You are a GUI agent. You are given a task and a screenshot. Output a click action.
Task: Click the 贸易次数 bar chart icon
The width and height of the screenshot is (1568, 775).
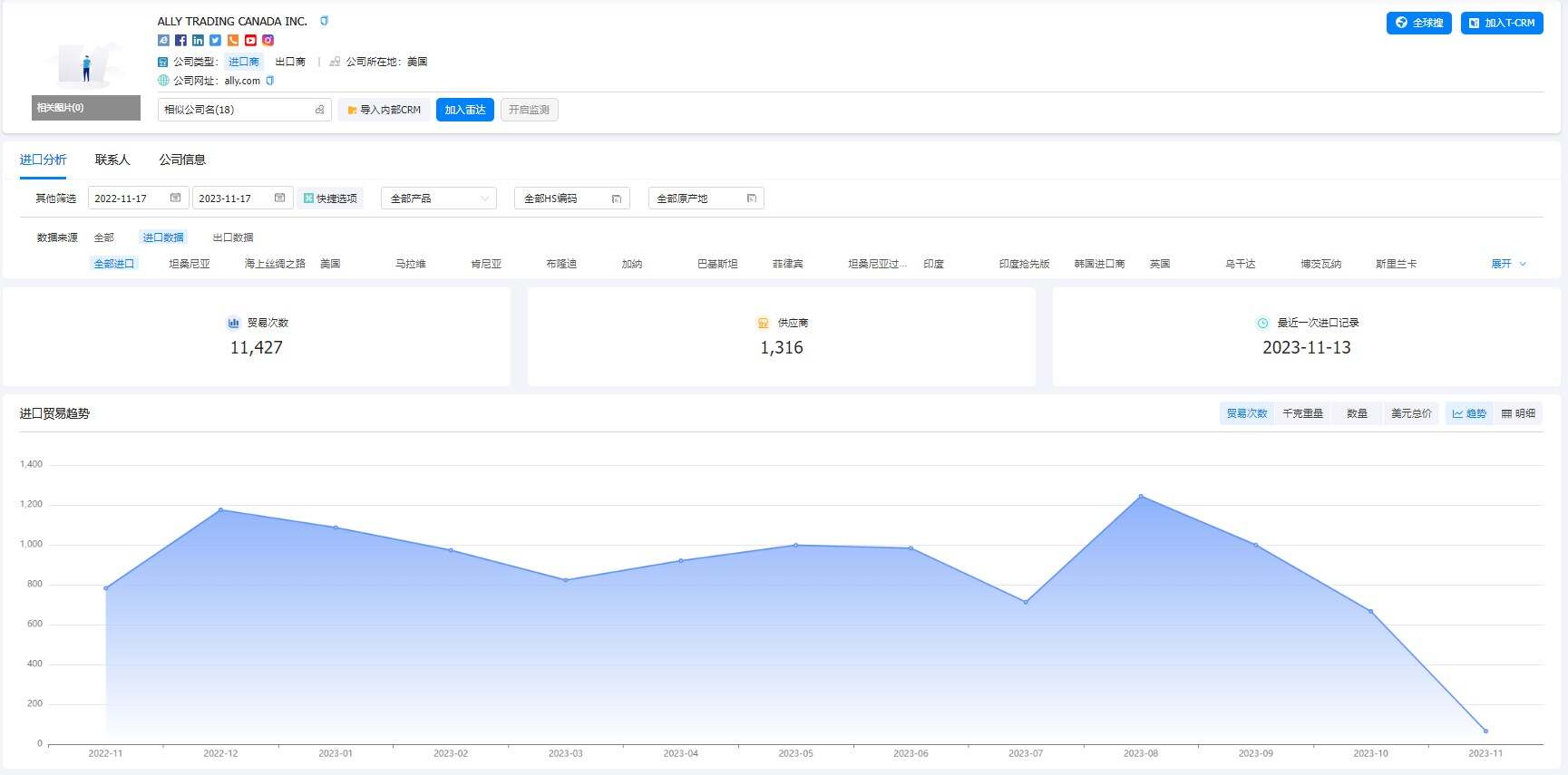tap(233, 323)
